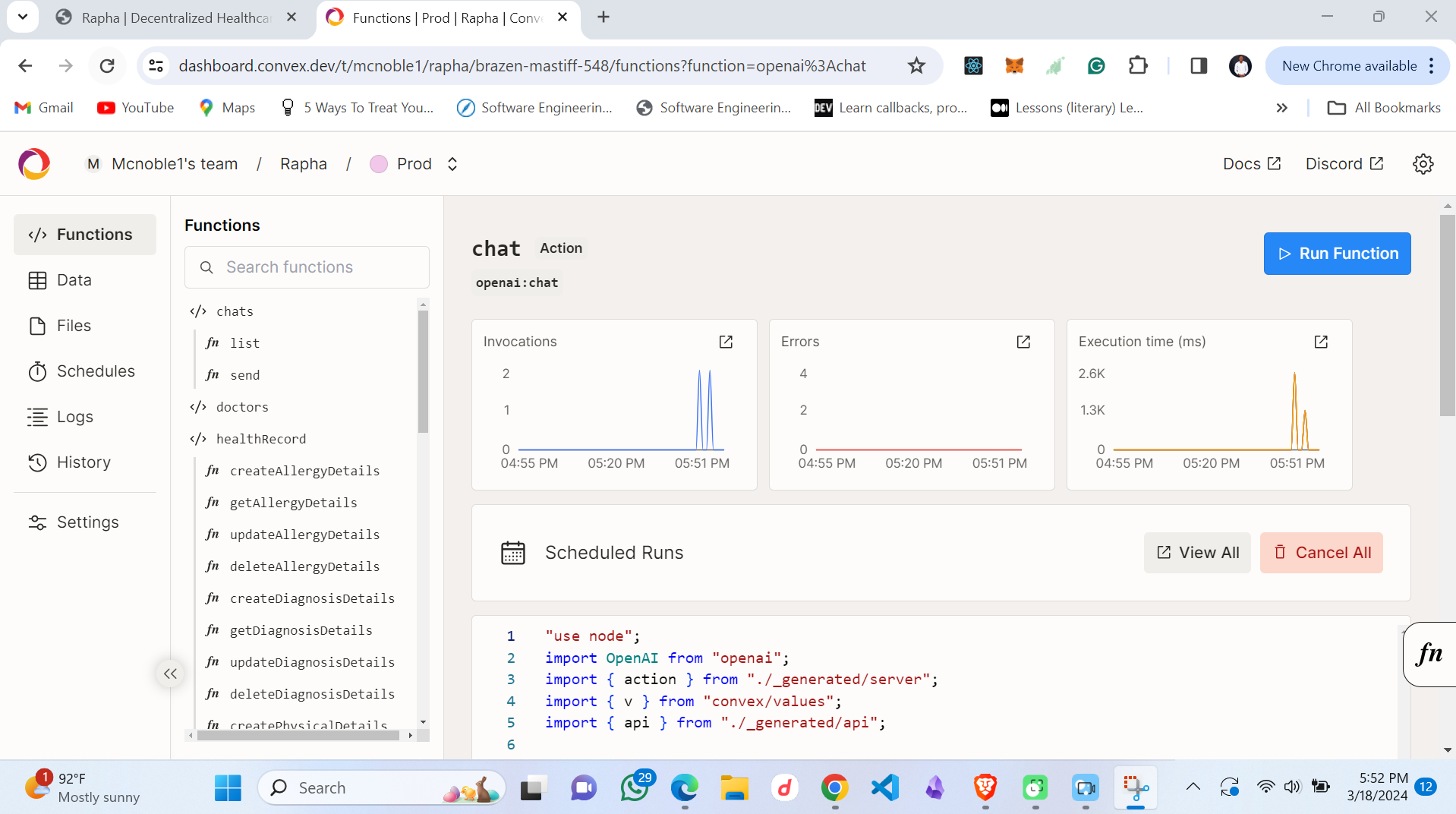Viewport: 1456px width, 814px height.
Task: Expand the healthRecord function group
Action: pyautogui.click(x=260, y=439)
